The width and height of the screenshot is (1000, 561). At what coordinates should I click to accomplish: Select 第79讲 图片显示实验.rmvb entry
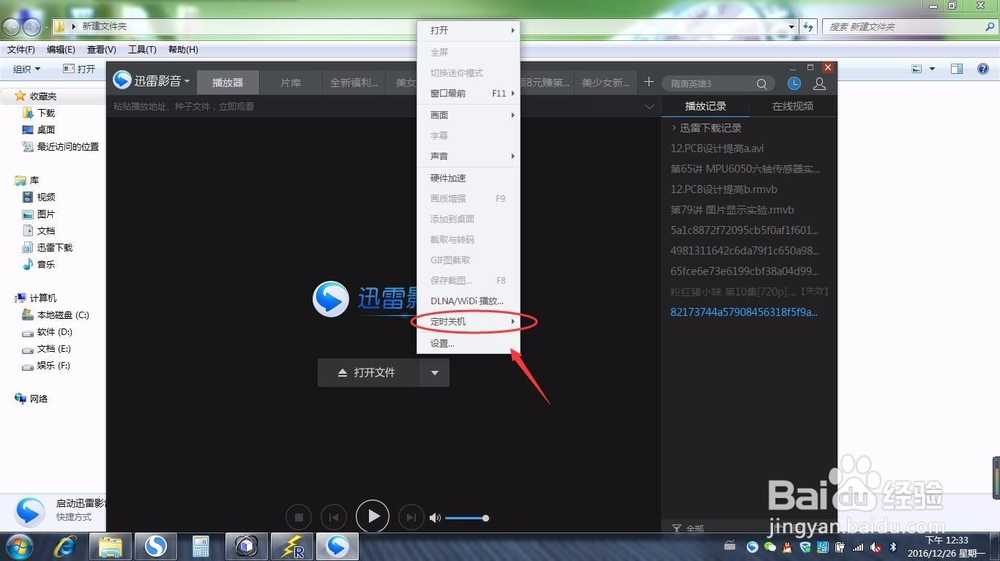[732, 210]
